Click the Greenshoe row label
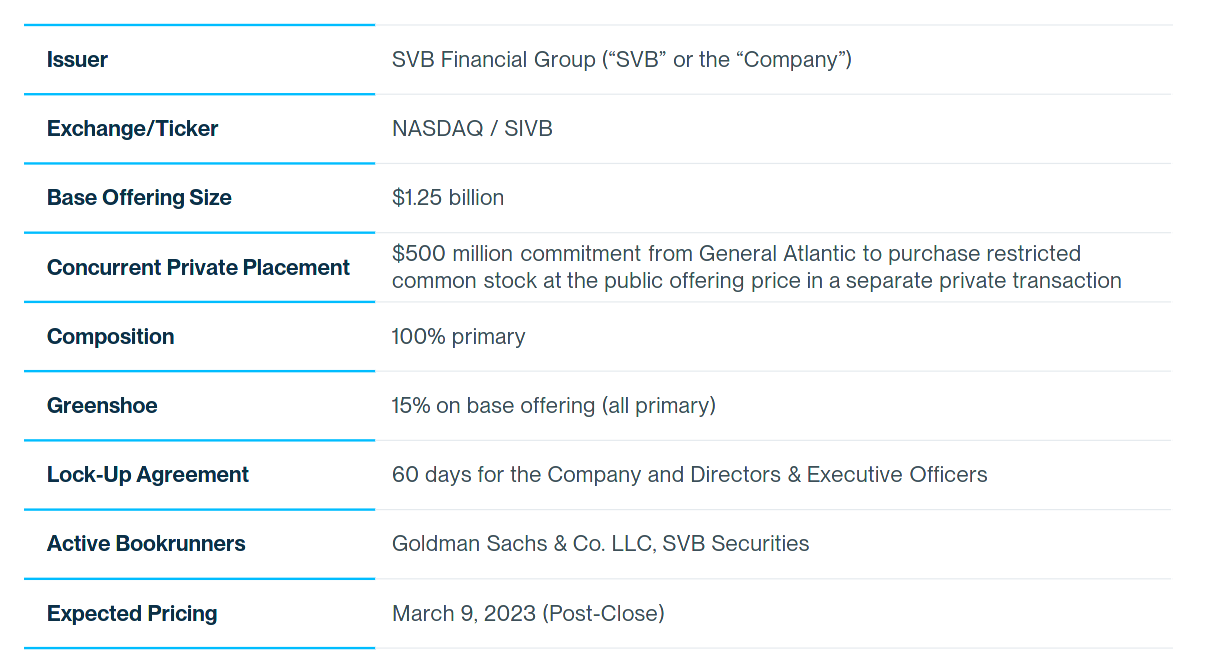 click(x=102, y=406)
